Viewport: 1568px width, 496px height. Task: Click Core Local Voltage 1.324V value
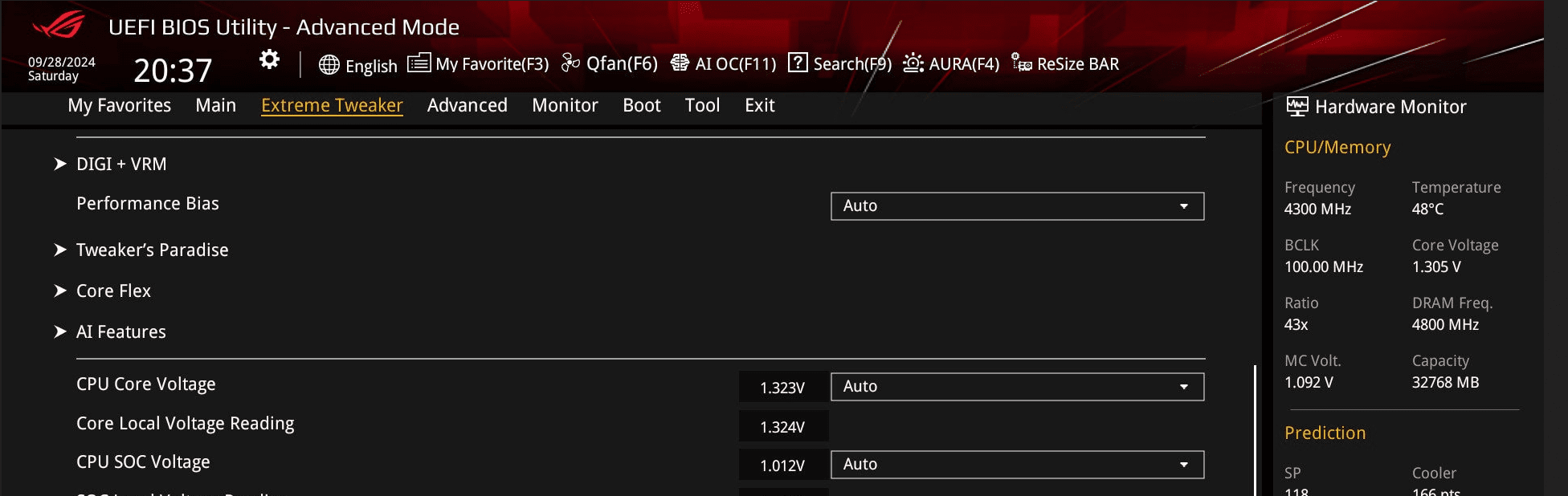tap(783, 427)
